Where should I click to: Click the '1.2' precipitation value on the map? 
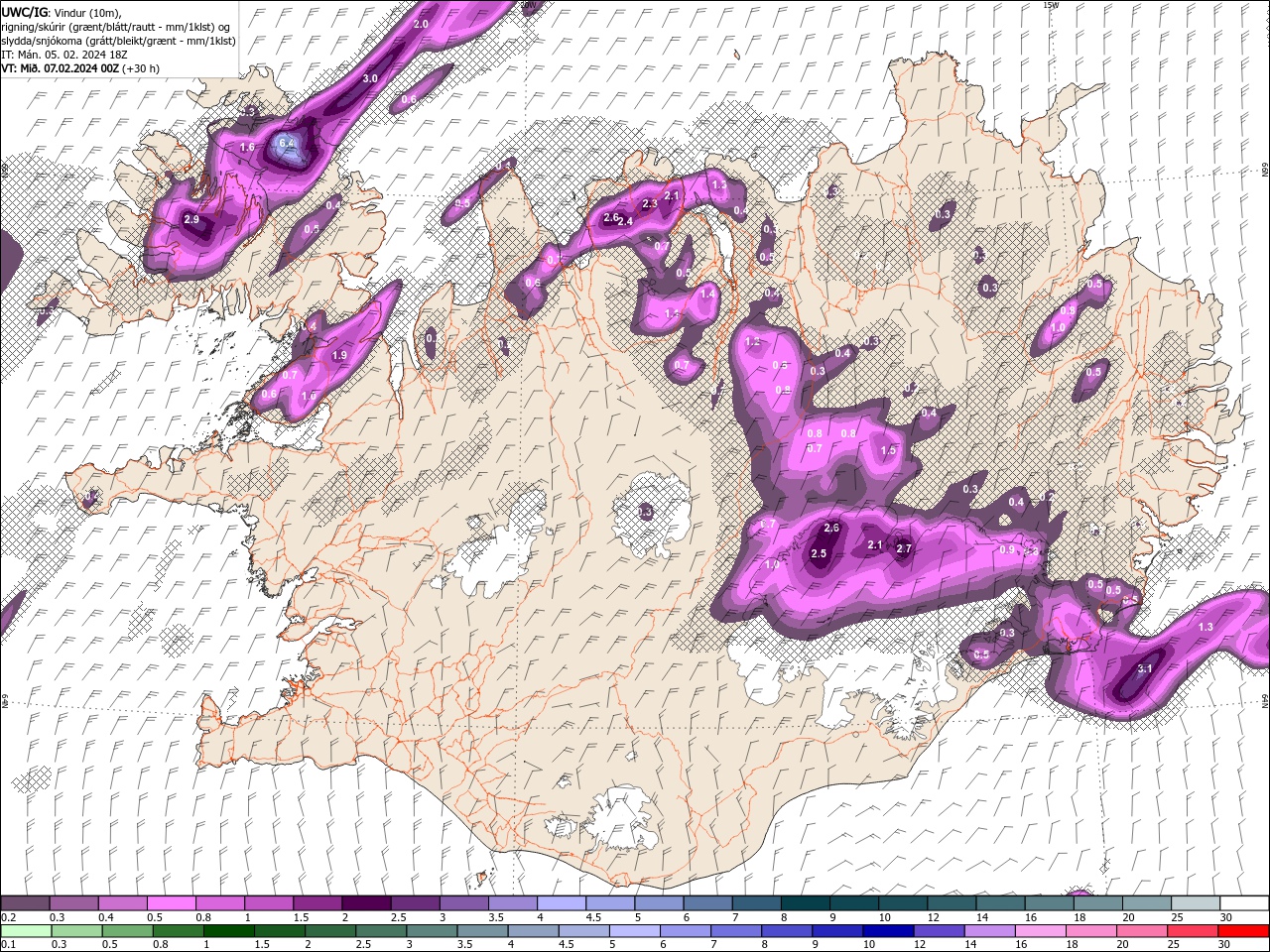point(752,341)
